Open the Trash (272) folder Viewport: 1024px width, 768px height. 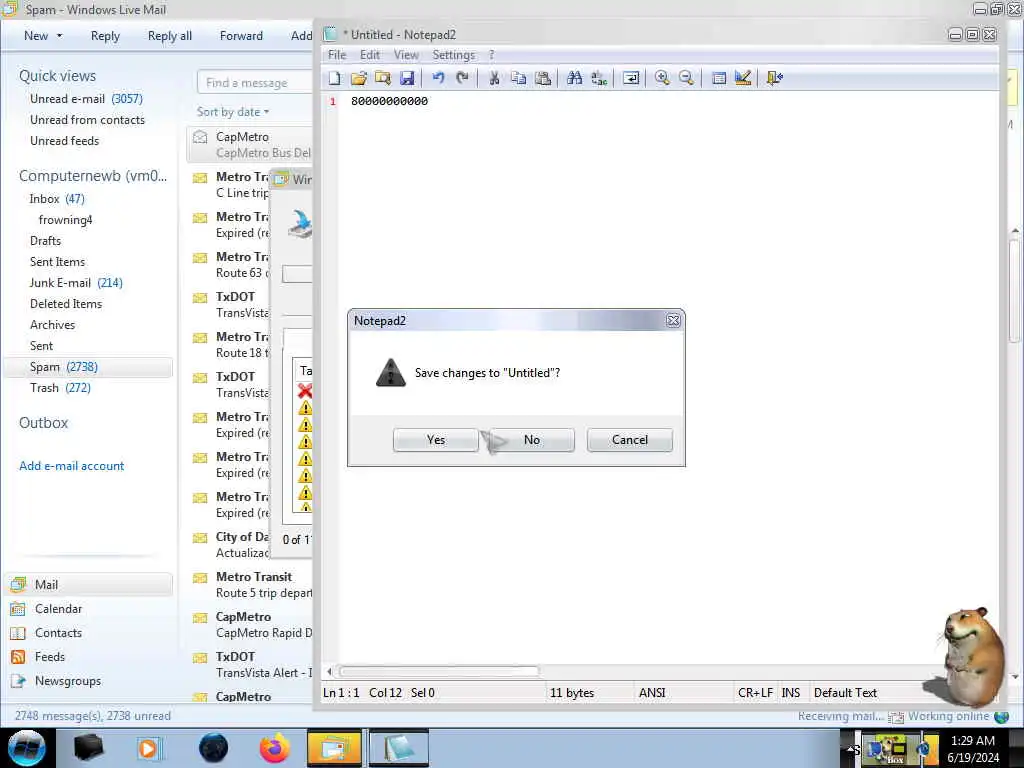(x=60, y=388)
